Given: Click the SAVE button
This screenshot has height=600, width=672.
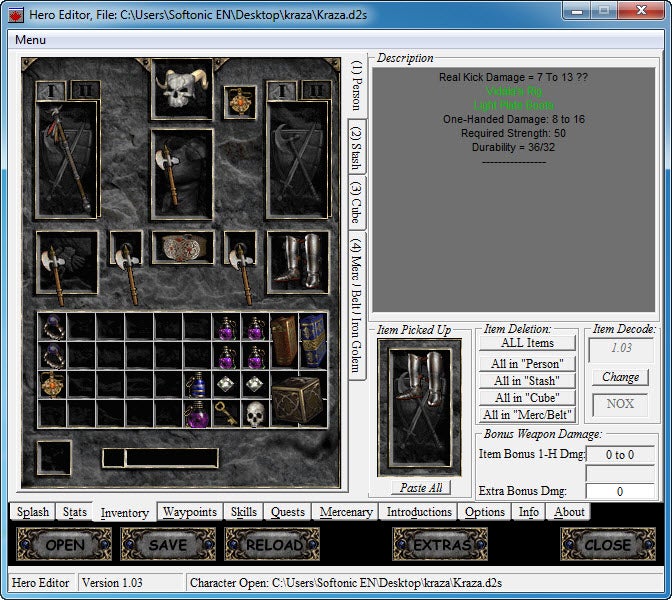Looking at the screenshot, I should [168, 544].
